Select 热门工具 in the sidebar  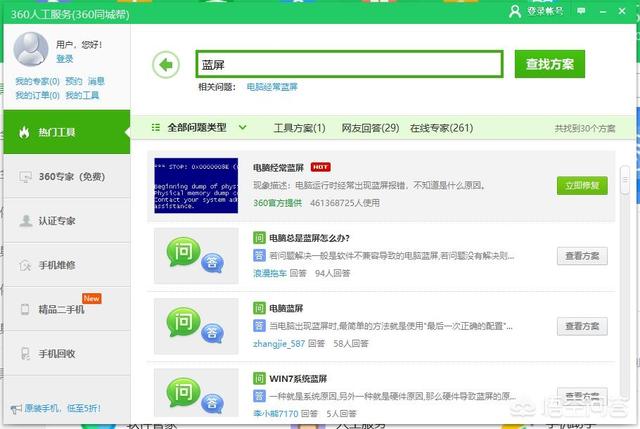67,132
